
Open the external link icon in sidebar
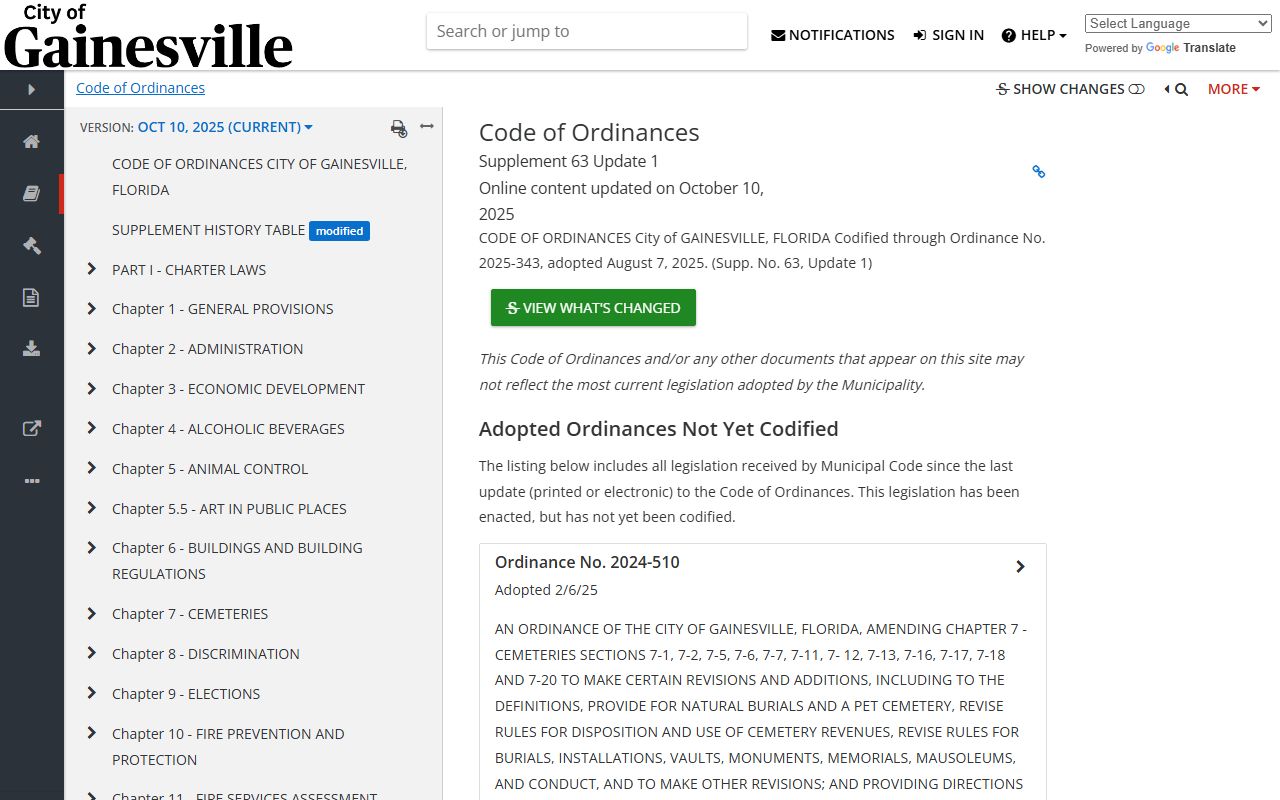click(x=31, y=428)
